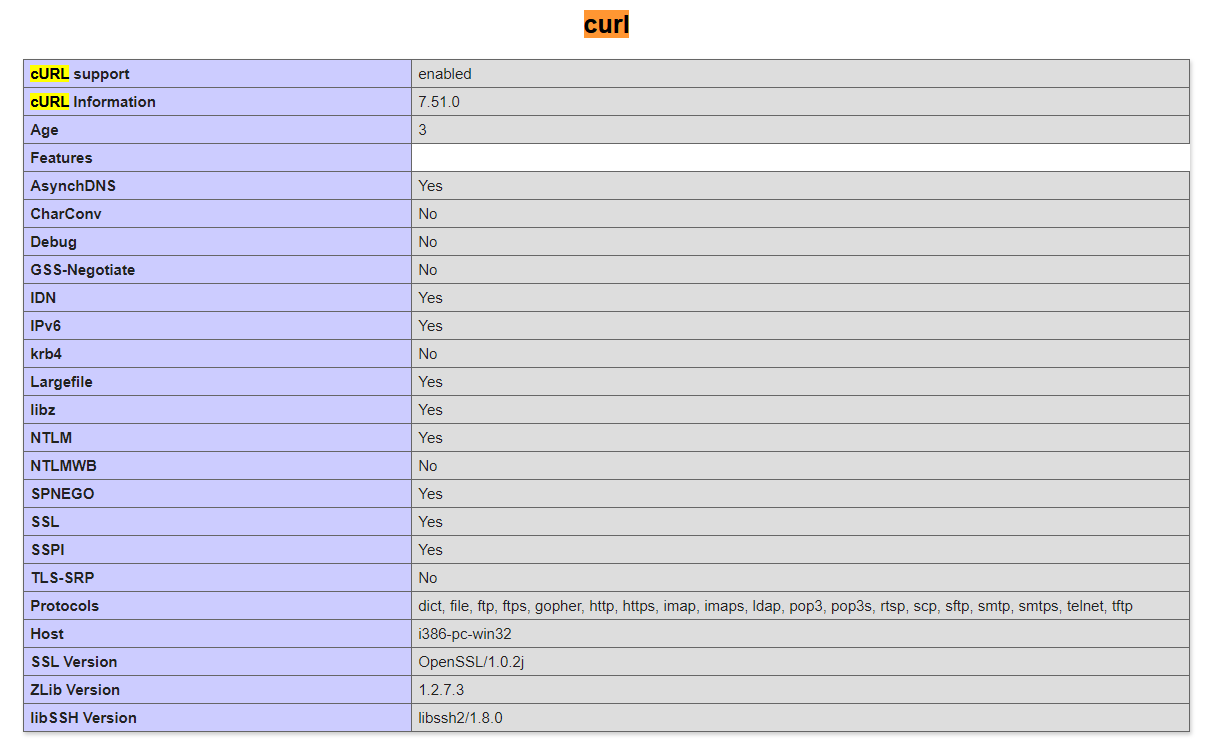The height and width of the screenshot is (744, 1223).
Task: Click the "krb4" label cell
Action: (217, 354)
